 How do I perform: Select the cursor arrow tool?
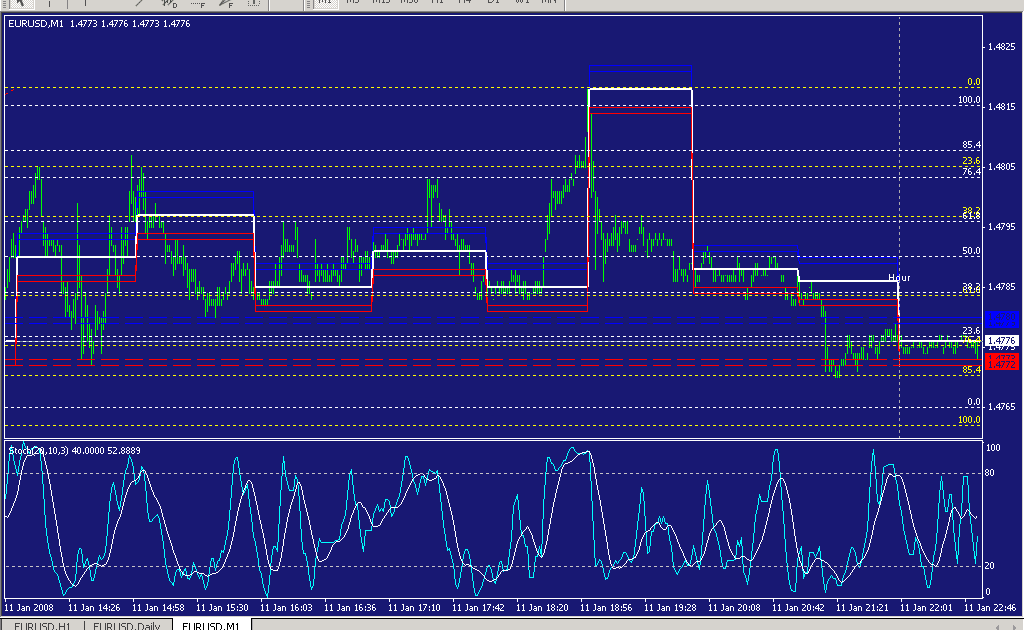point(17,4)
